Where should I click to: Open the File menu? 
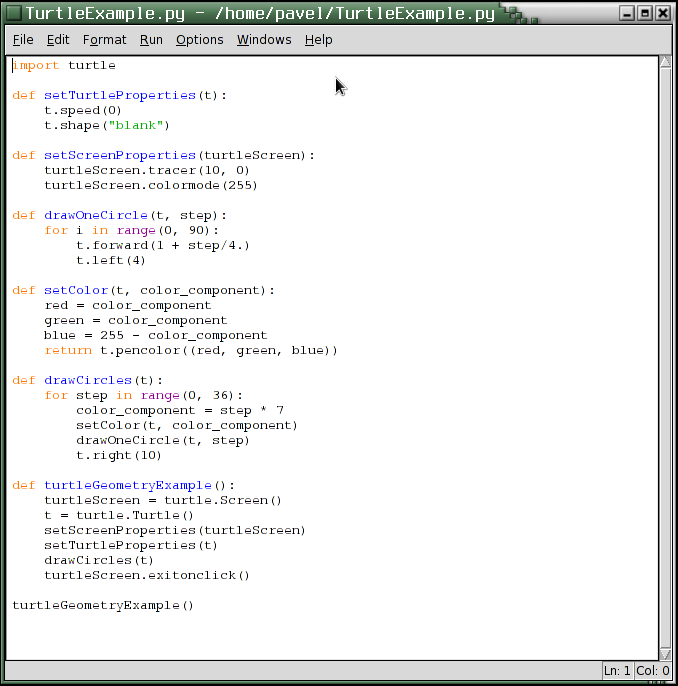tap(23, 40)
